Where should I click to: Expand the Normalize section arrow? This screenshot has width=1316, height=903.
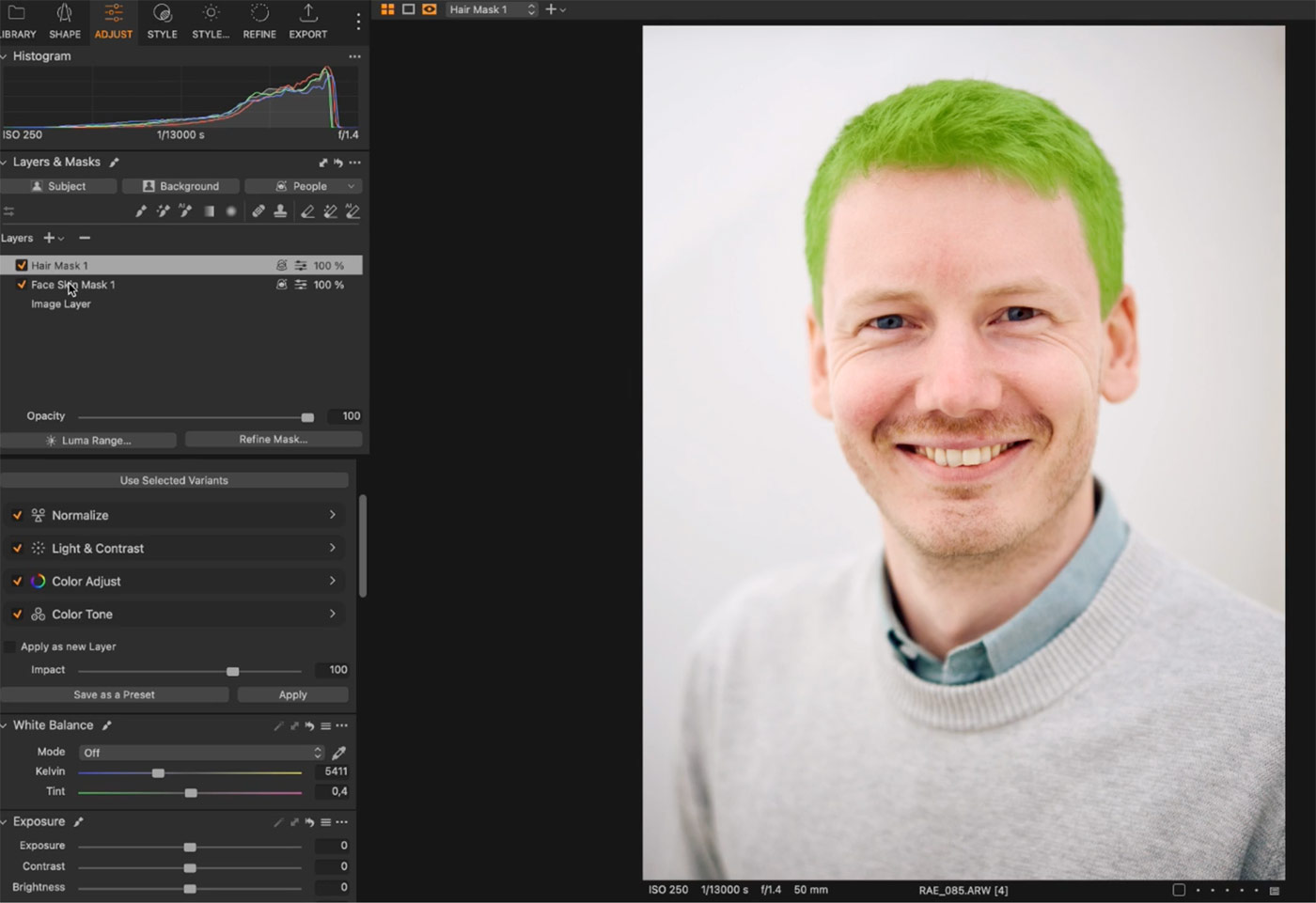coord(332,515)
